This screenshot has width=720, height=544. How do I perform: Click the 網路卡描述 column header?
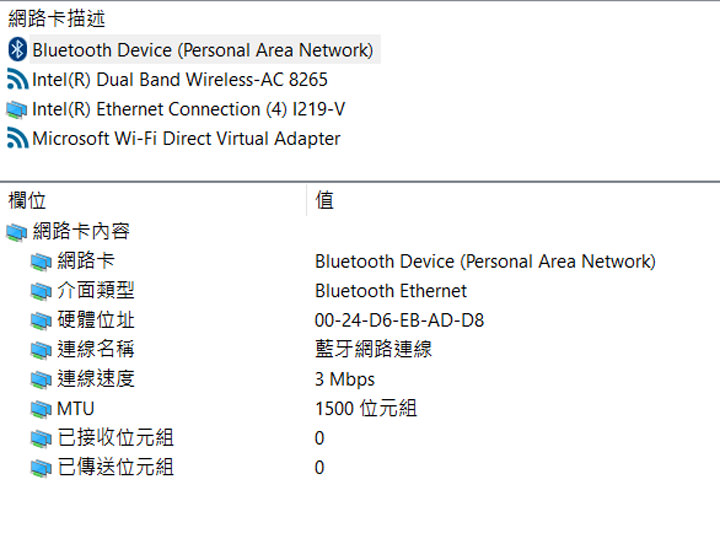[x=57, y=19]
